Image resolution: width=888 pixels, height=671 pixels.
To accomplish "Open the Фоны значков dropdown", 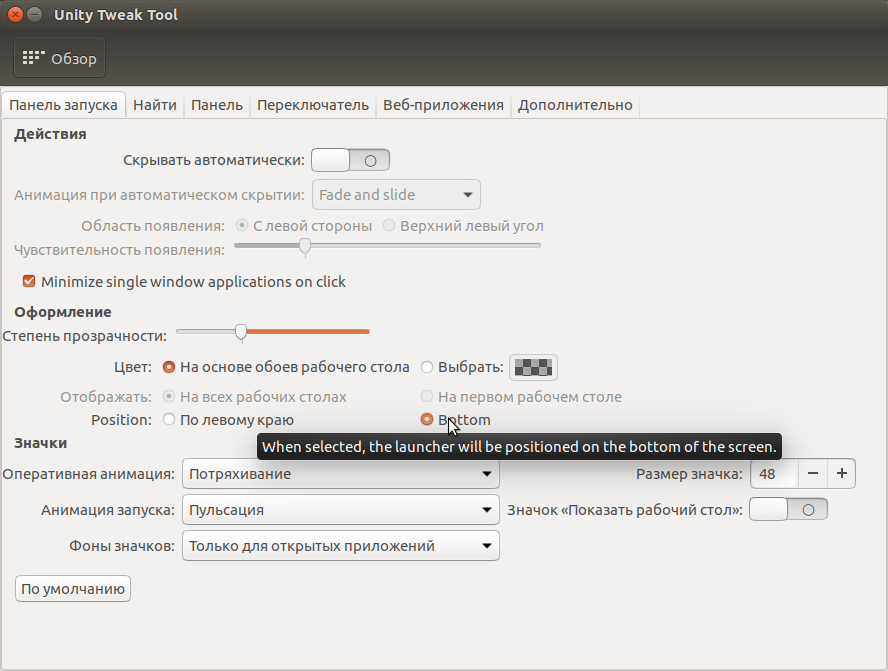I will click(341, 546).
